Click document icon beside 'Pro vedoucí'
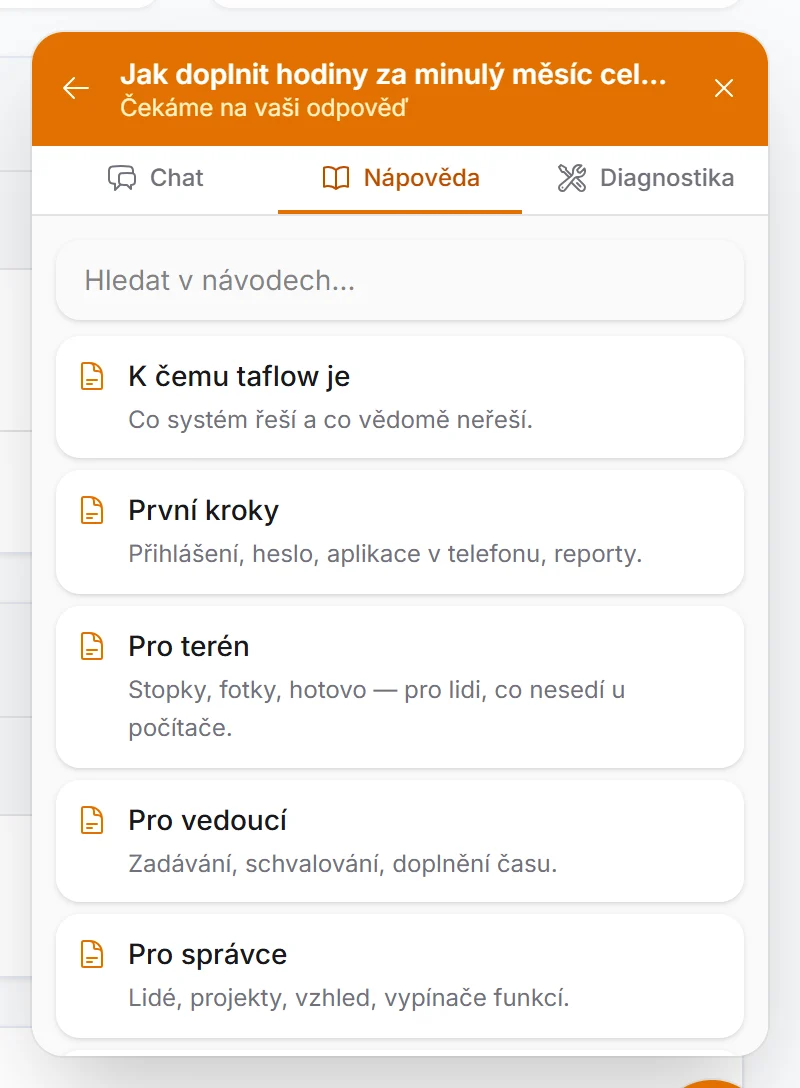The image size is (800, 1088). (x=92, y=820)
